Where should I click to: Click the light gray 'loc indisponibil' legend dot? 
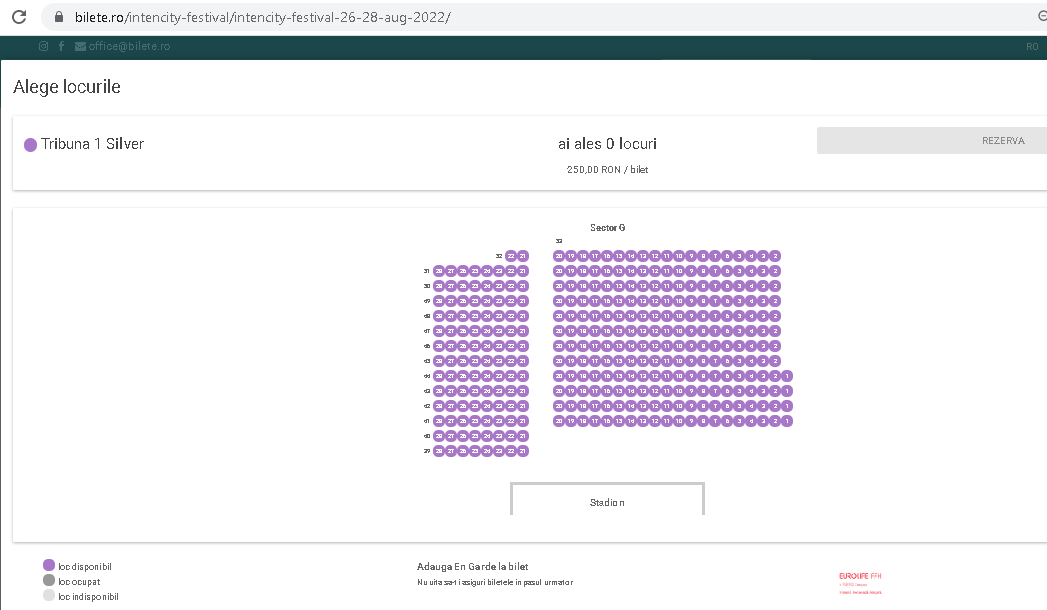[49, 596]
